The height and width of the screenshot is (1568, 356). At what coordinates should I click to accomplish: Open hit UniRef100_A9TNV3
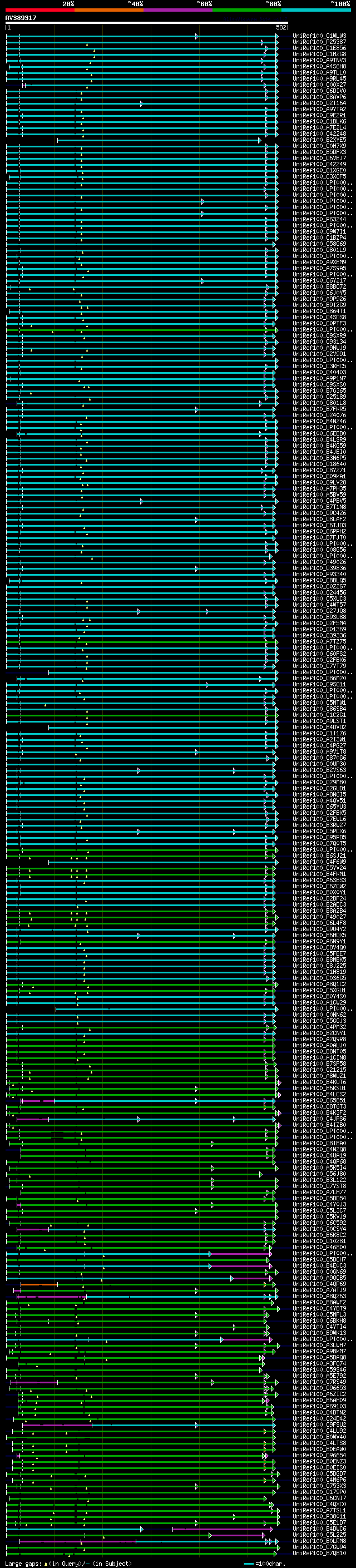[x=319, y=60]
